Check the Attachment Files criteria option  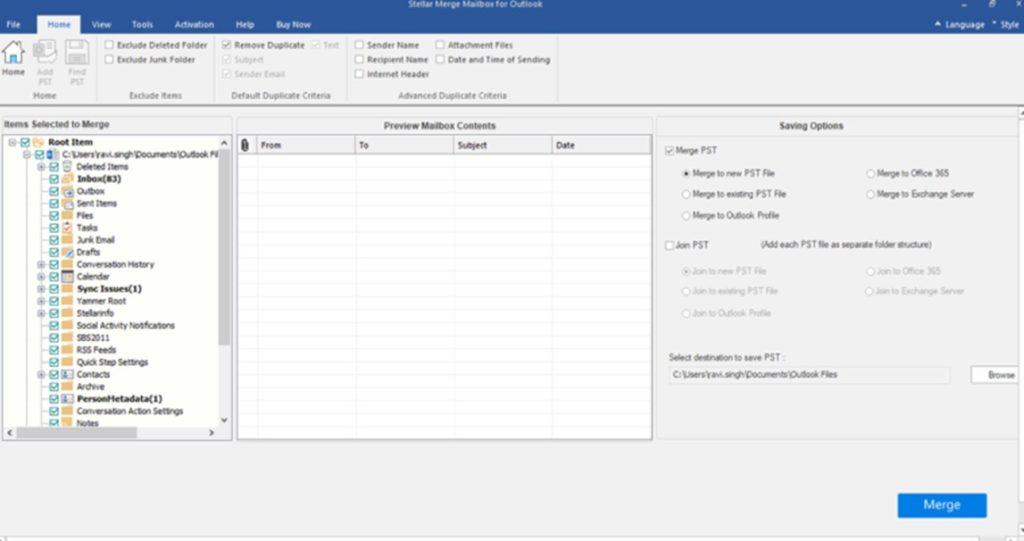(441, 45)
